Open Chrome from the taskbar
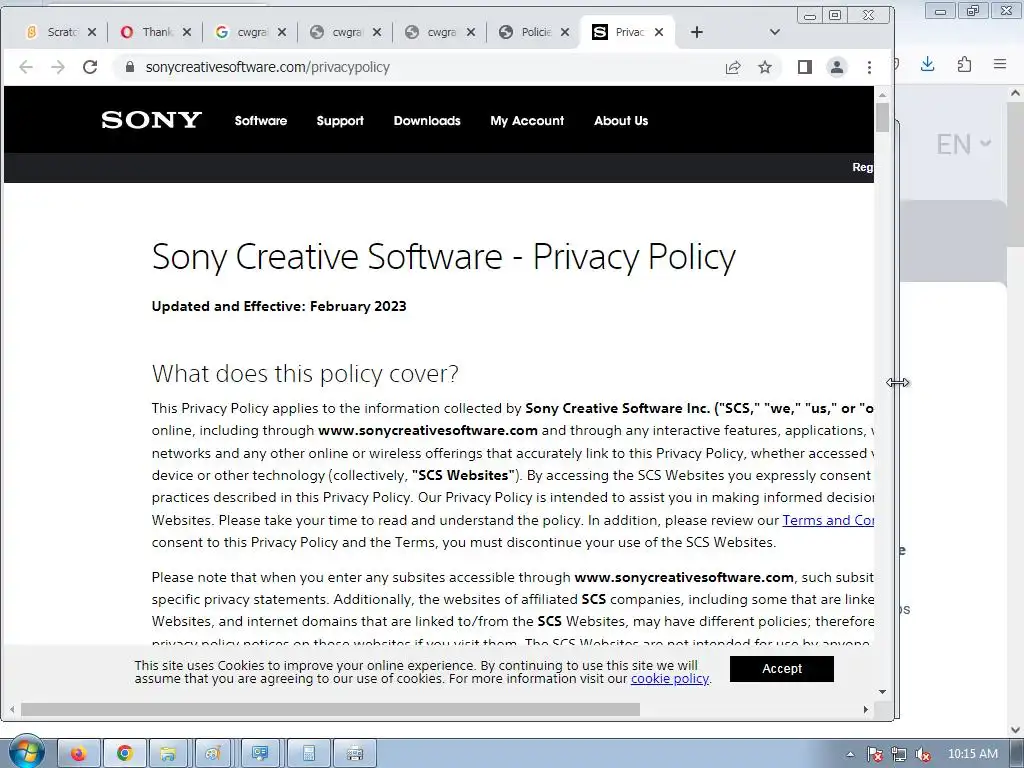The height and width of the screenshot is (768, 1024). 124,754
